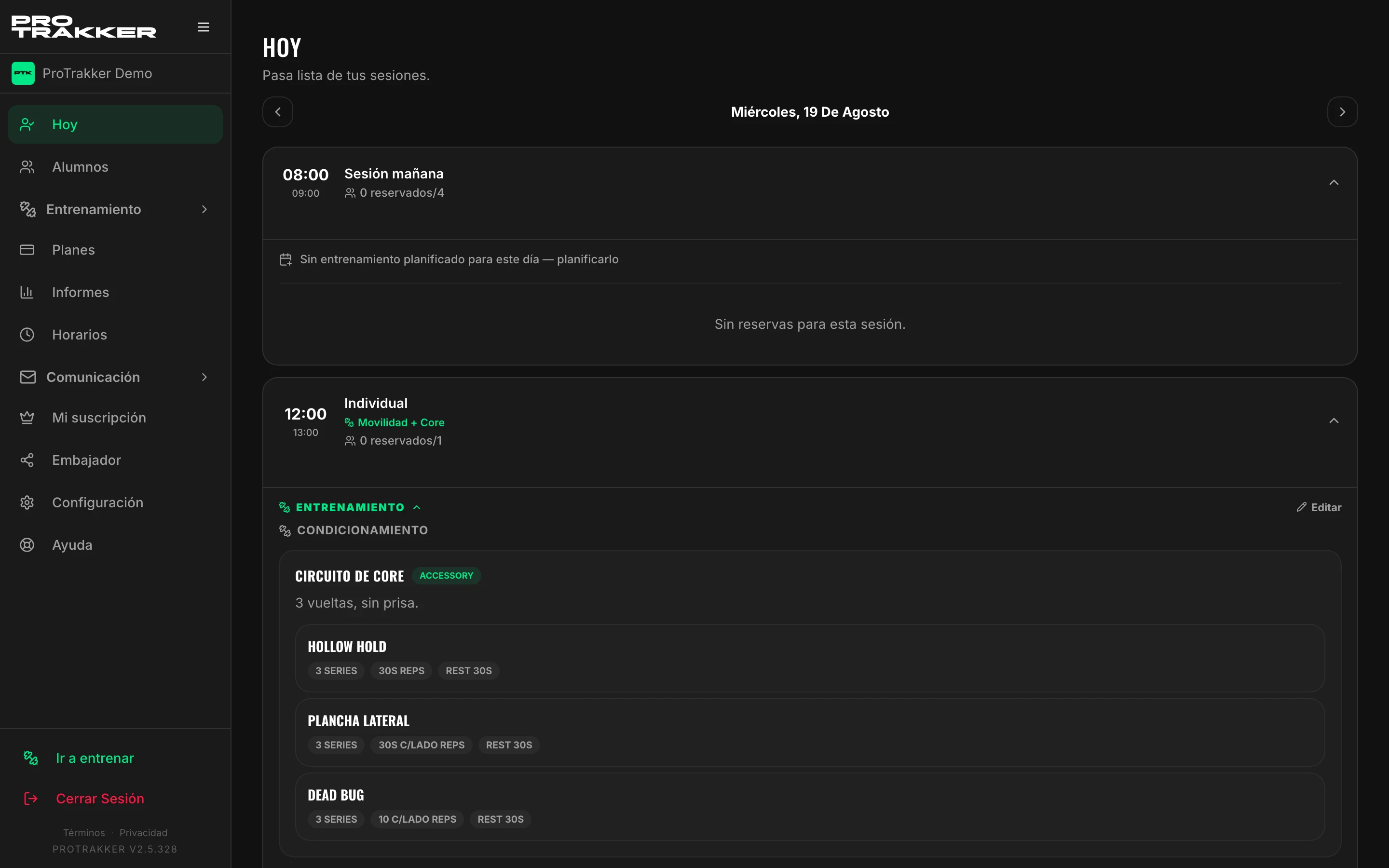The width and height of the screenshot is (1389, 868).
Task: Click the HOLLOW HOLD exercise card
Action: [x=810, y=658]
